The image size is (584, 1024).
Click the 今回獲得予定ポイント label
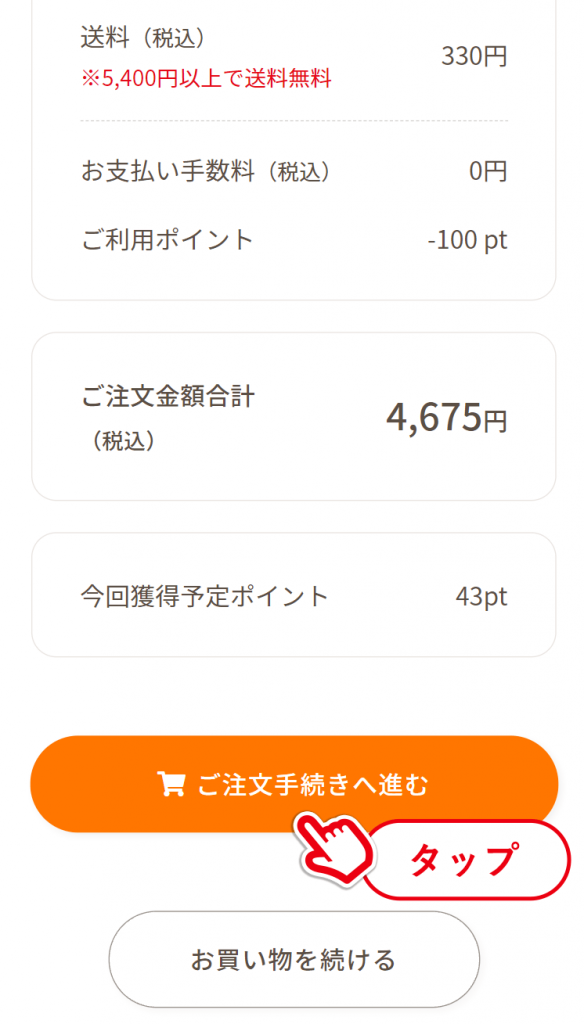coord(204,596)
